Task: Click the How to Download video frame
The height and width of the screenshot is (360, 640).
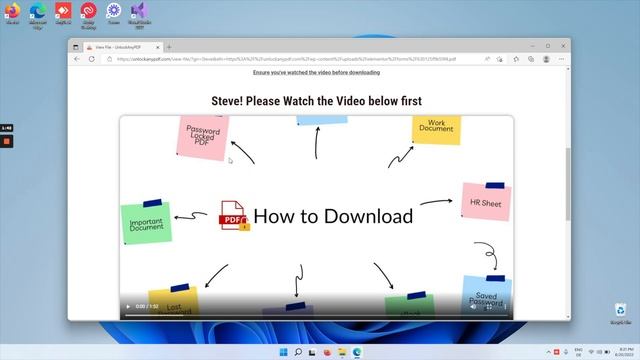Action: click(x=316, y=217)
